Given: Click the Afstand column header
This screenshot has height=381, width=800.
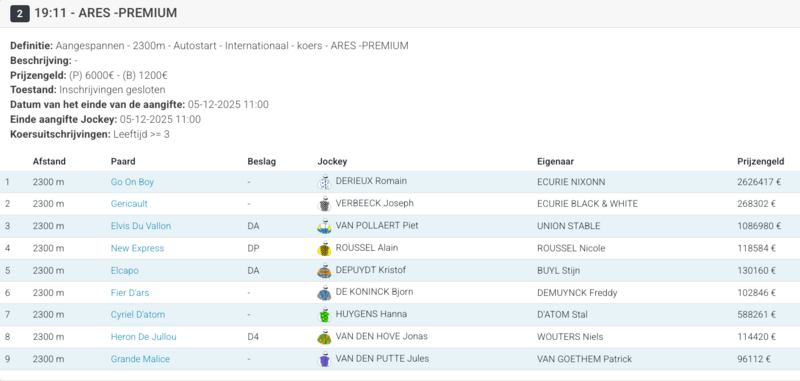Looking at the screenshot, I should [x=49, y=162].
